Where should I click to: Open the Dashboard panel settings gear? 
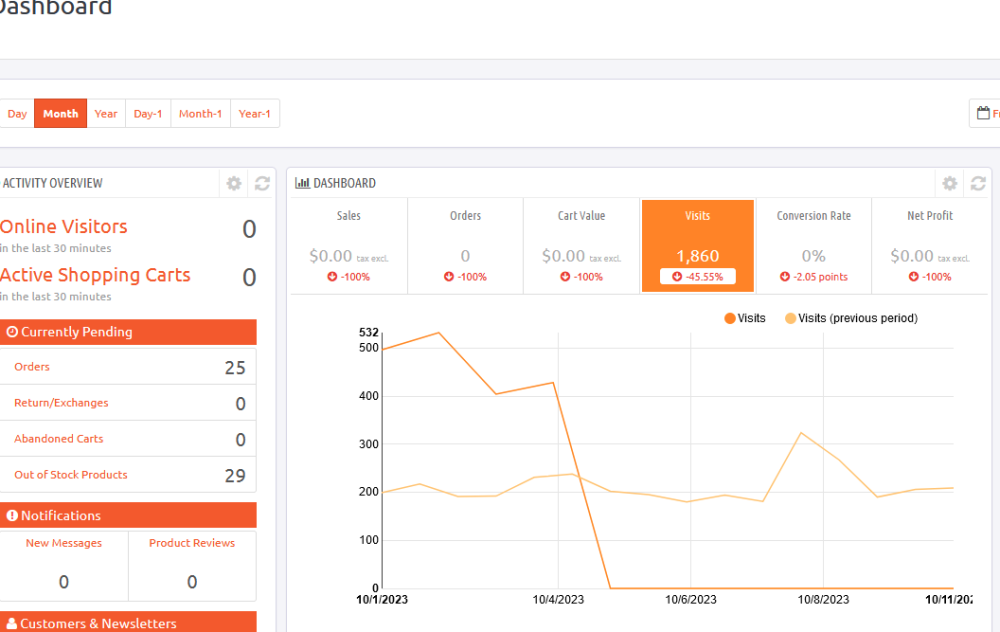950,183
